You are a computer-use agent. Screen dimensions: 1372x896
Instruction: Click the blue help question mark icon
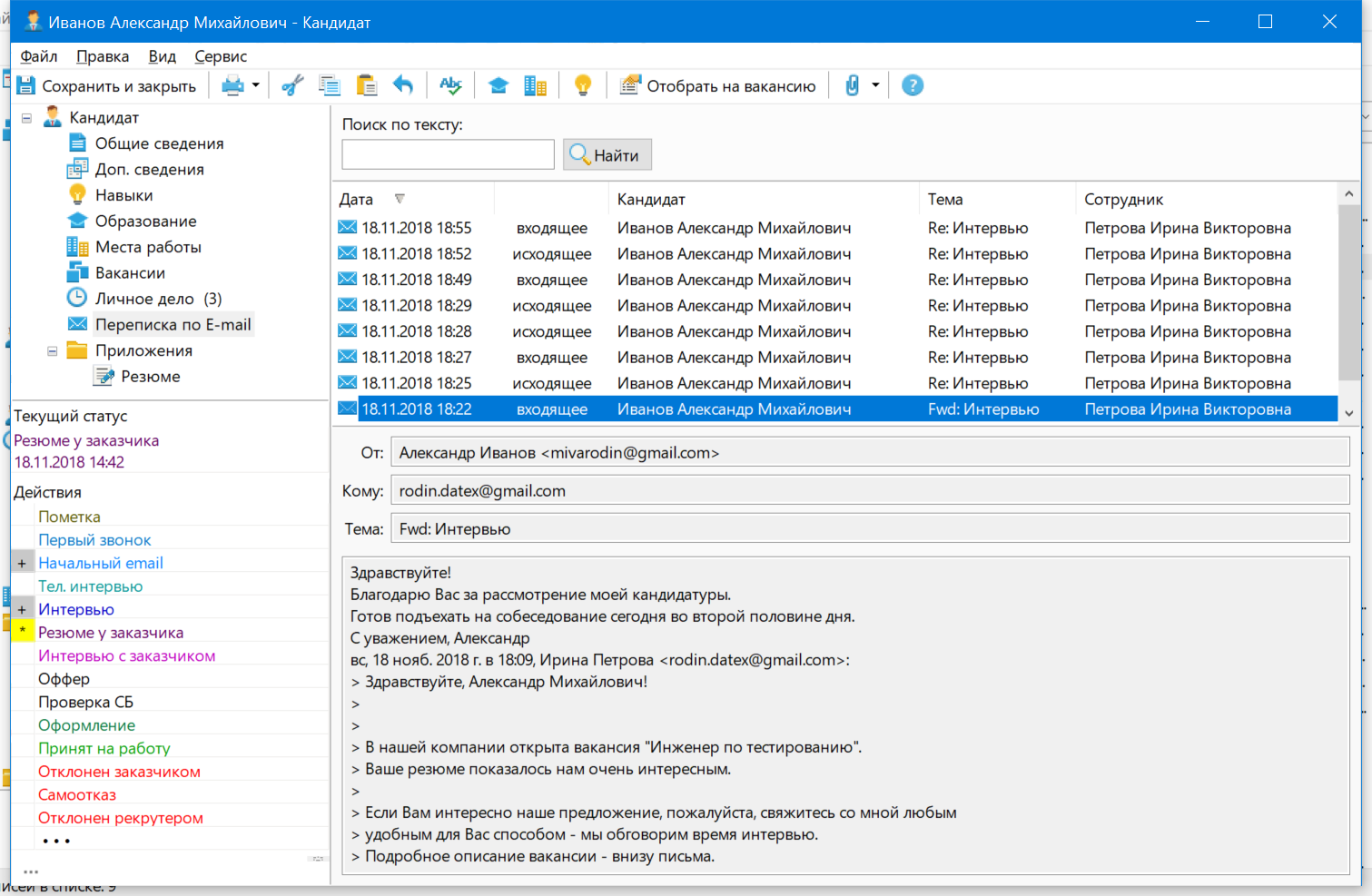(x=913, y=86)
